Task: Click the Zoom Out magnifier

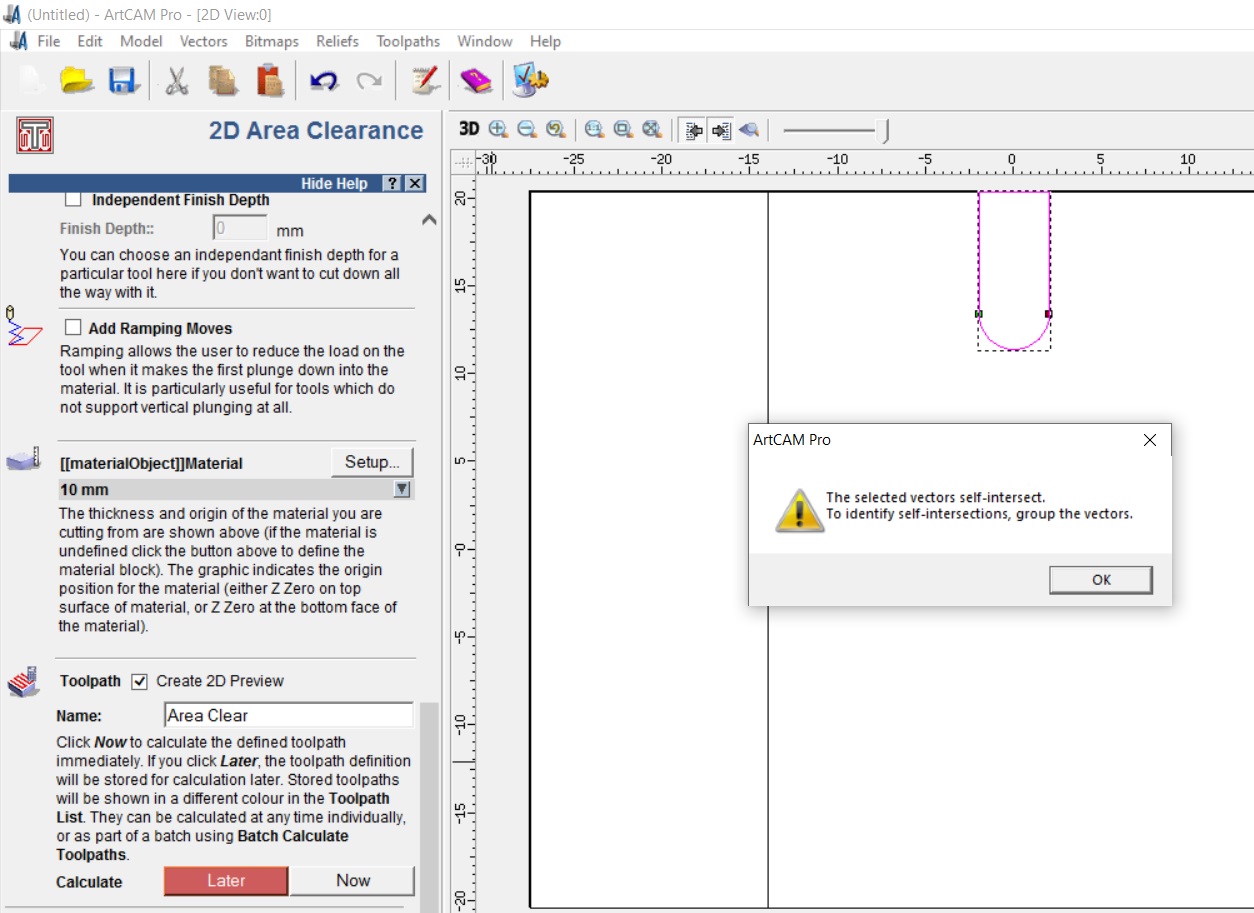Action: pyautogui.click(x=527, y=129)
